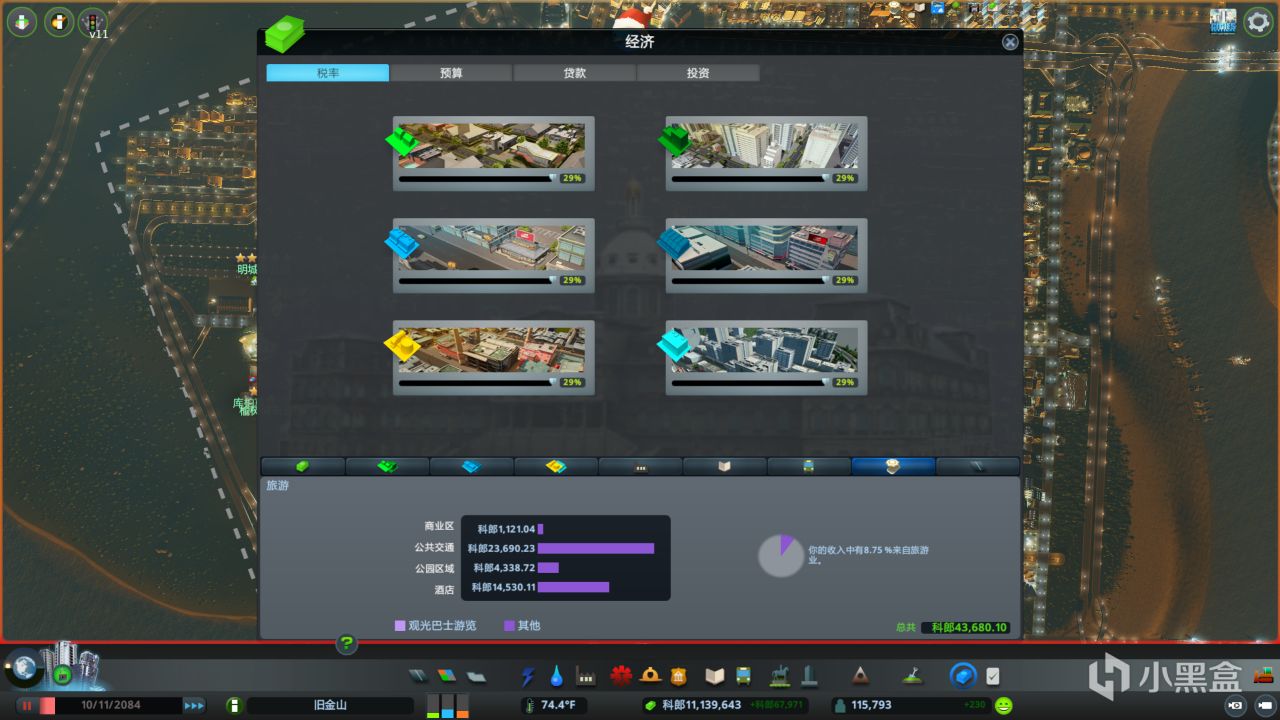This screenshot has width=1280, height=720.
Task: Show the dark factory income category
Action: 640,466
